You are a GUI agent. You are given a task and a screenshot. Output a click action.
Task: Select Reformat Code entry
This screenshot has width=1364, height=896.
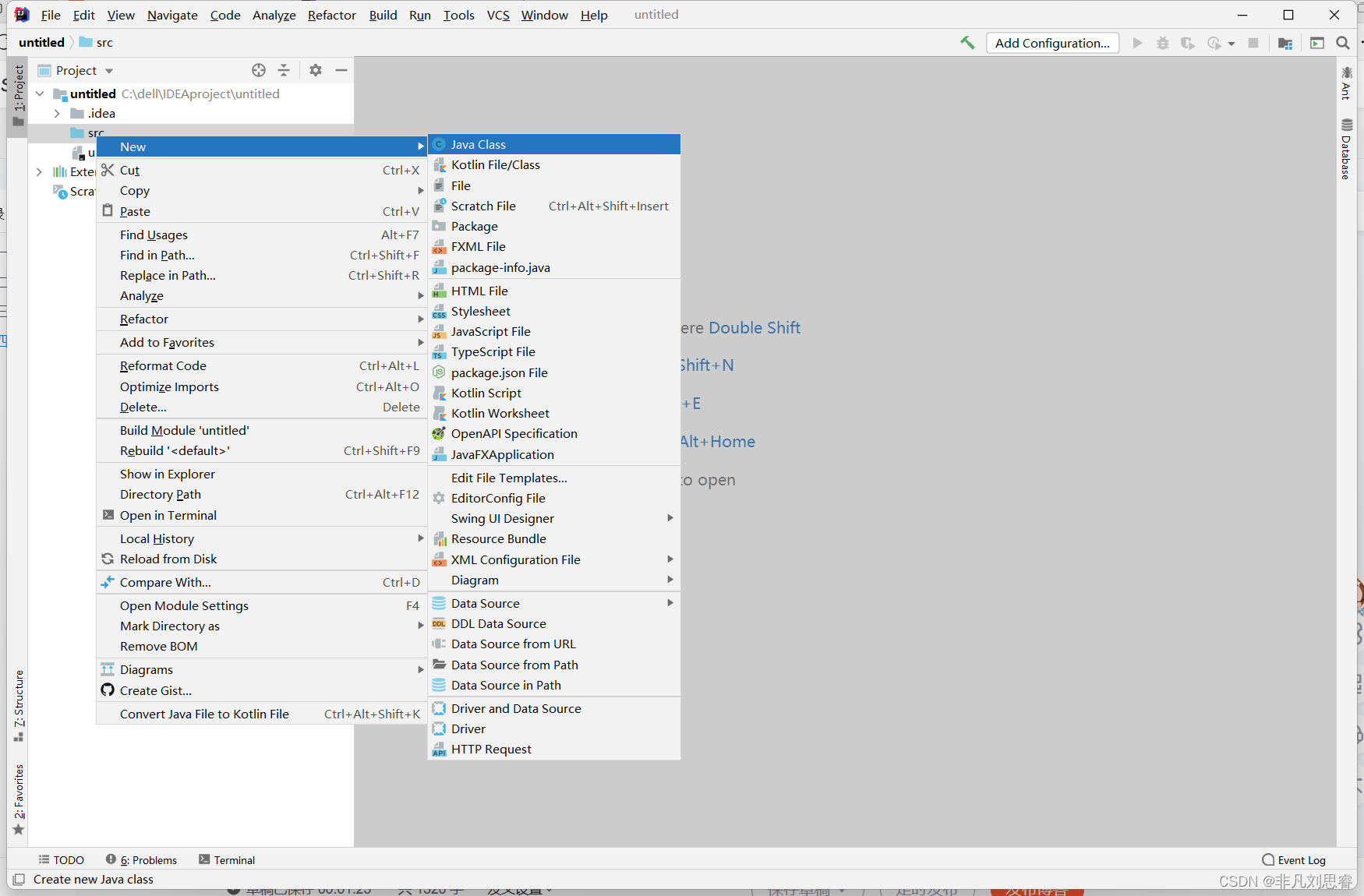pyautogui.click(x=262, y=365)
